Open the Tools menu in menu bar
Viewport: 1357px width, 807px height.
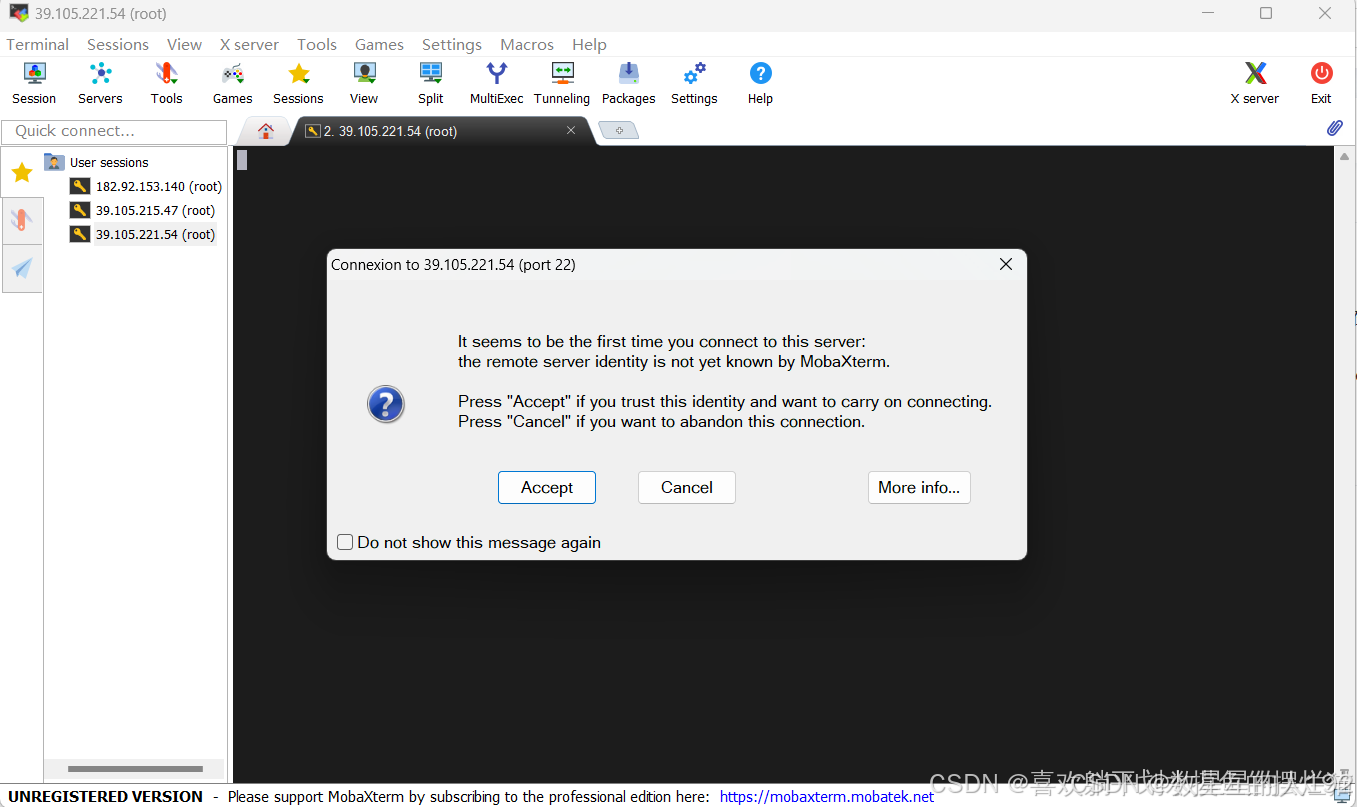click(x=317, y=44)
